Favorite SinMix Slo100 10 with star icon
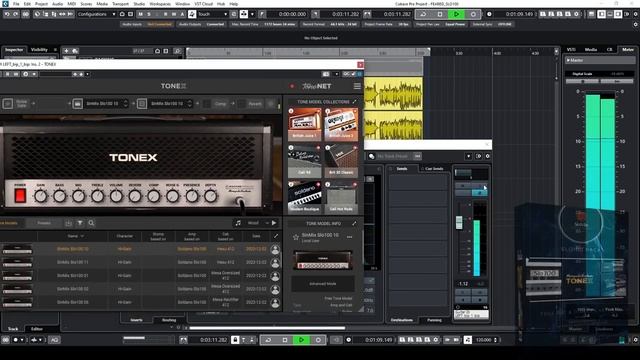 pyautogui.click(x=296, y=237)
